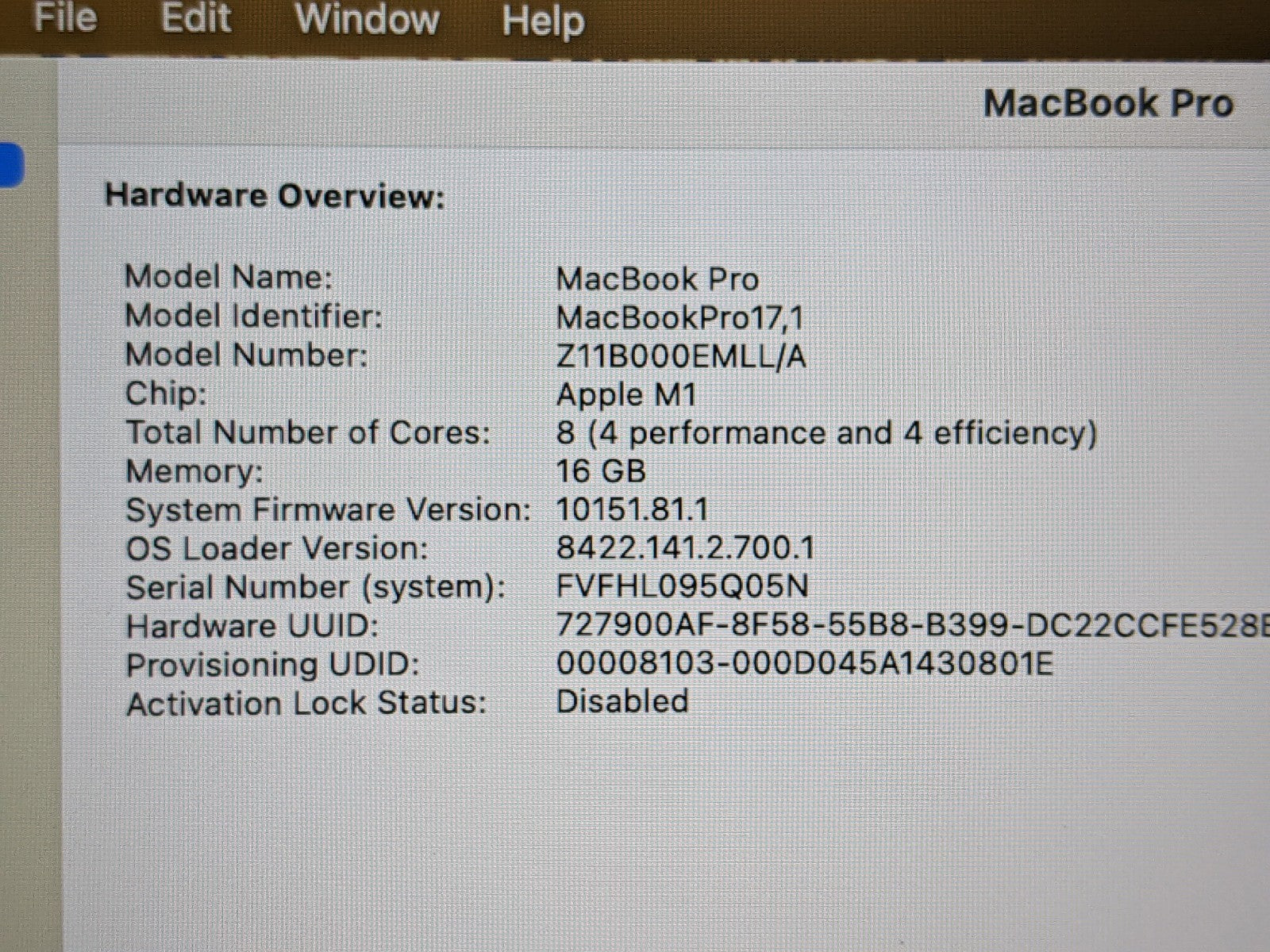Open the File menu

click(65, 17)
